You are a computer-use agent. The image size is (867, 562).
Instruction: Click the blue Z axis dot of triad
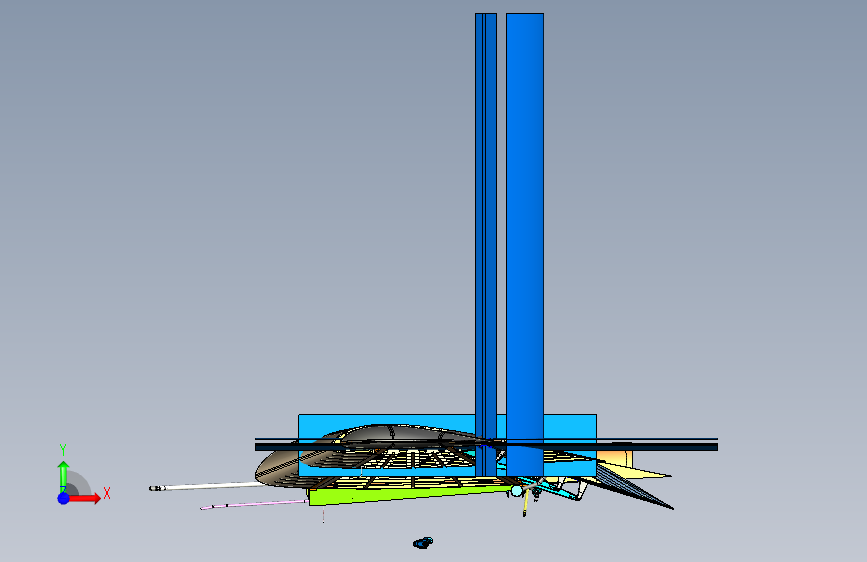point(64,498)
